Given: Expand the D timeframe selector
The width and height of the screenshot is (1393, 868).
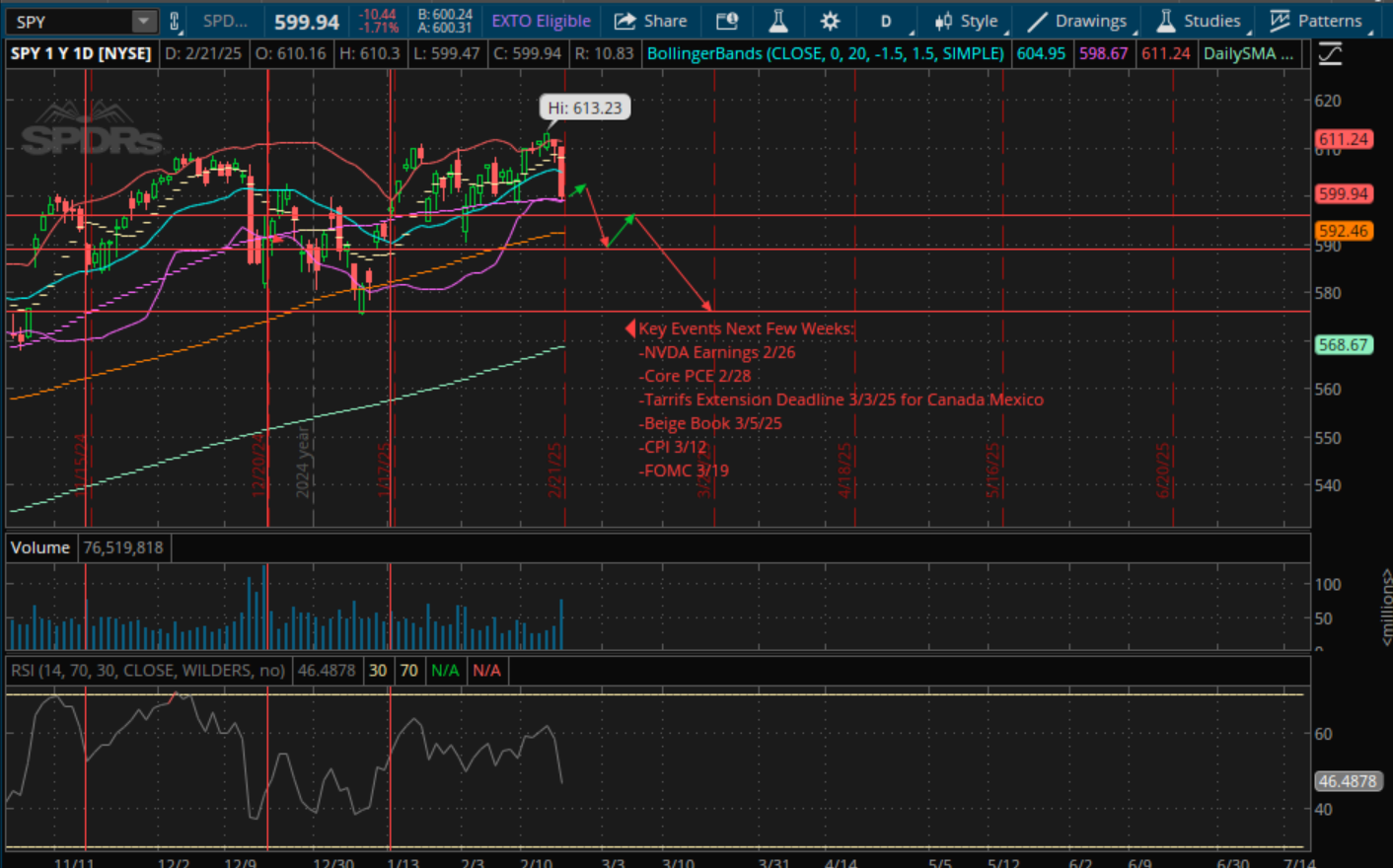Looking at the screenshot, I should pos(885,21).
